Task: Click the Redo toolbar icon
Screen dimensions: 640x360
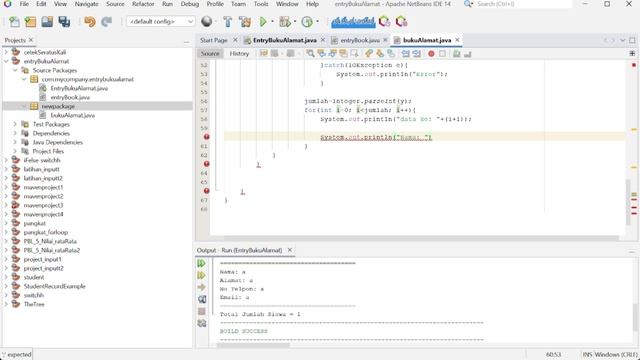Action: tap(107, 22)
